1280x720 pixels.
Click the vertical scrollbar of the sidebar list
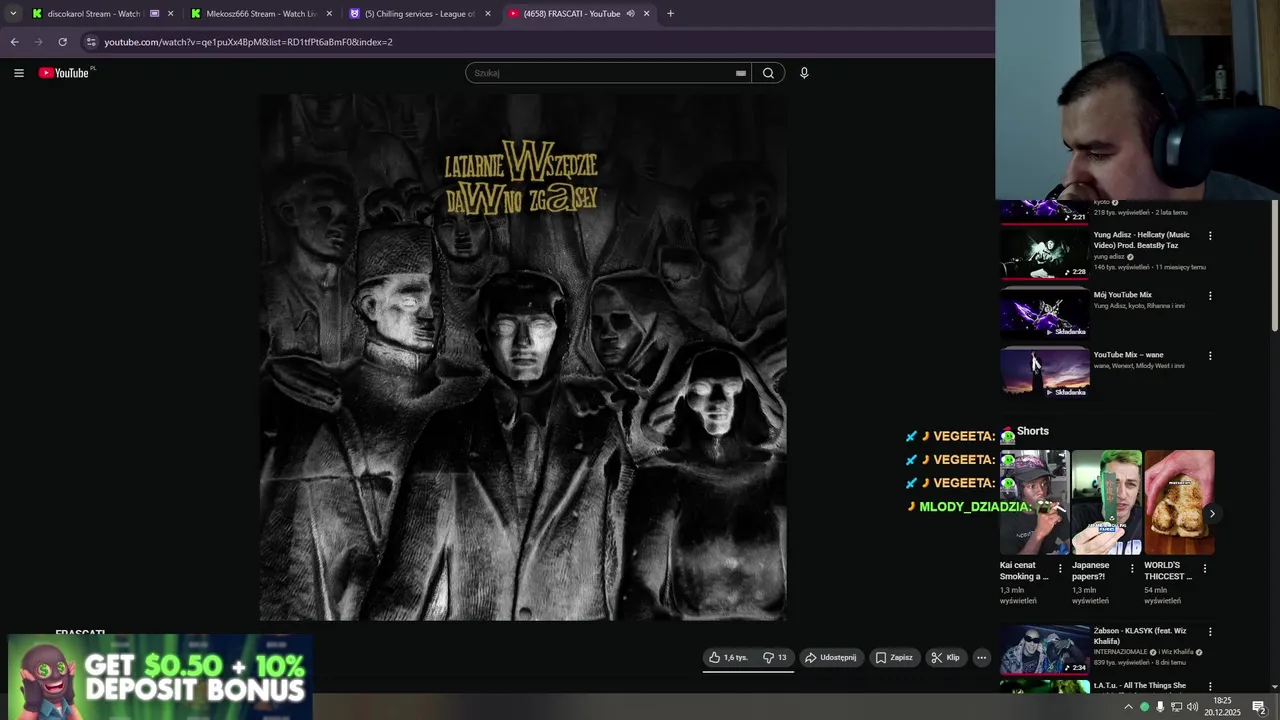pyautogui.click(x=1274, y=265)
